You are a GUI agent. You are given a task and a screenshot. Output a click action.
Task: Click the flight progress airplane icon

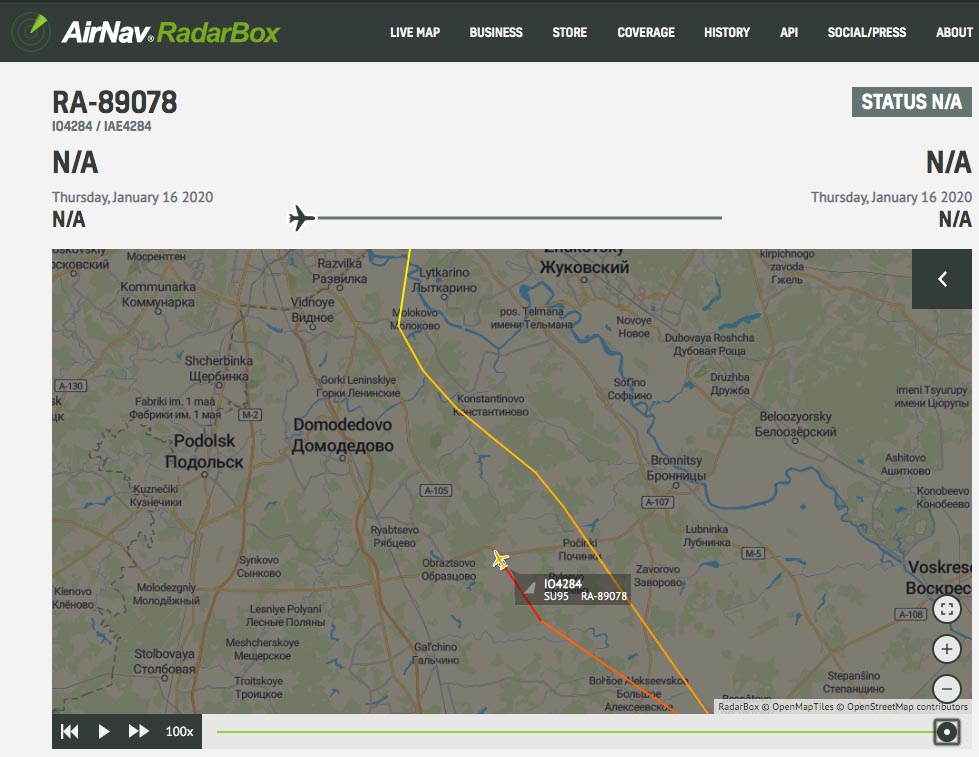(302, 218)
